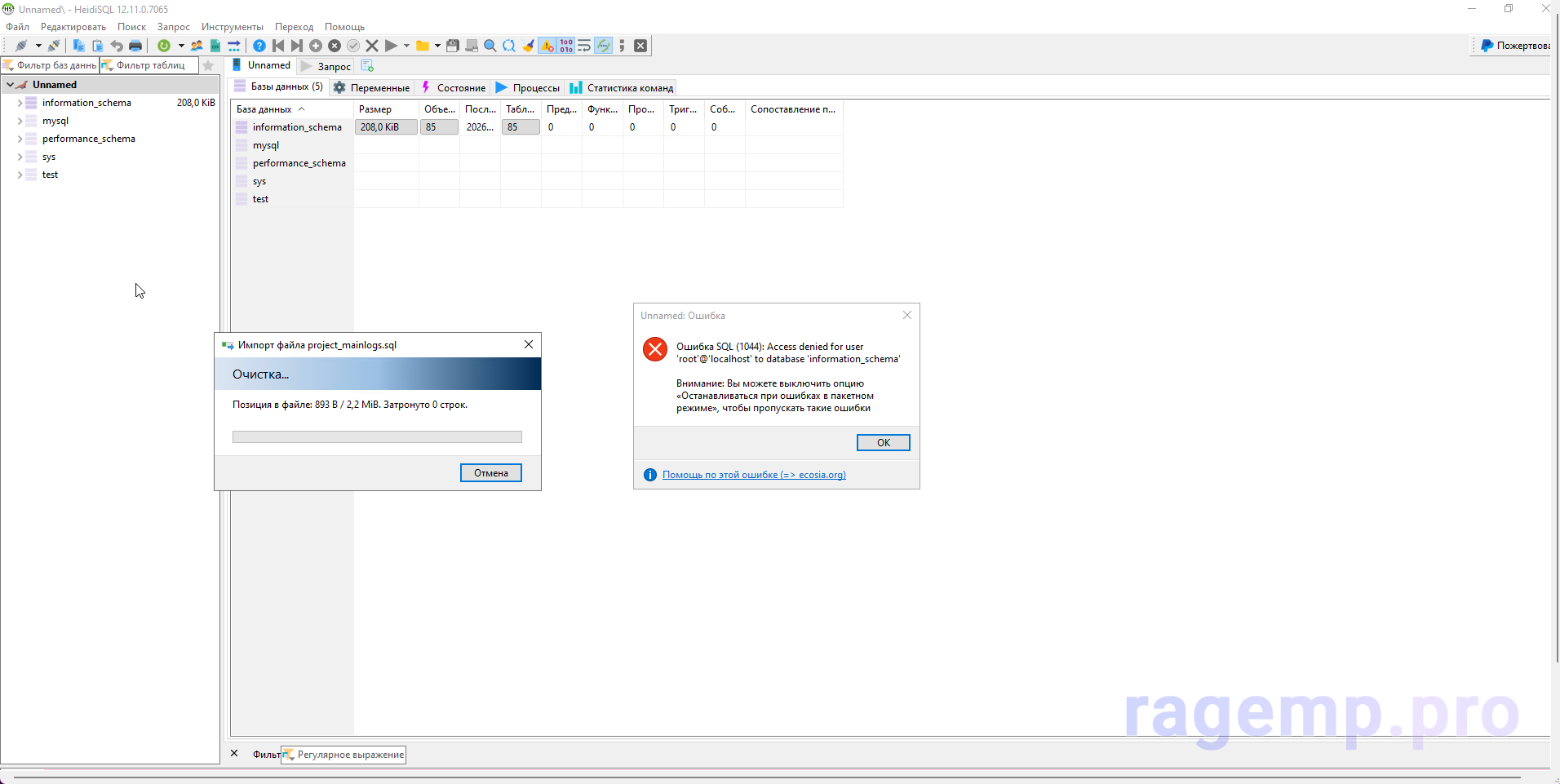Switch to the Переменные tab
The height and width of the screenshot is (784, 1560).
tap(372, 87)
